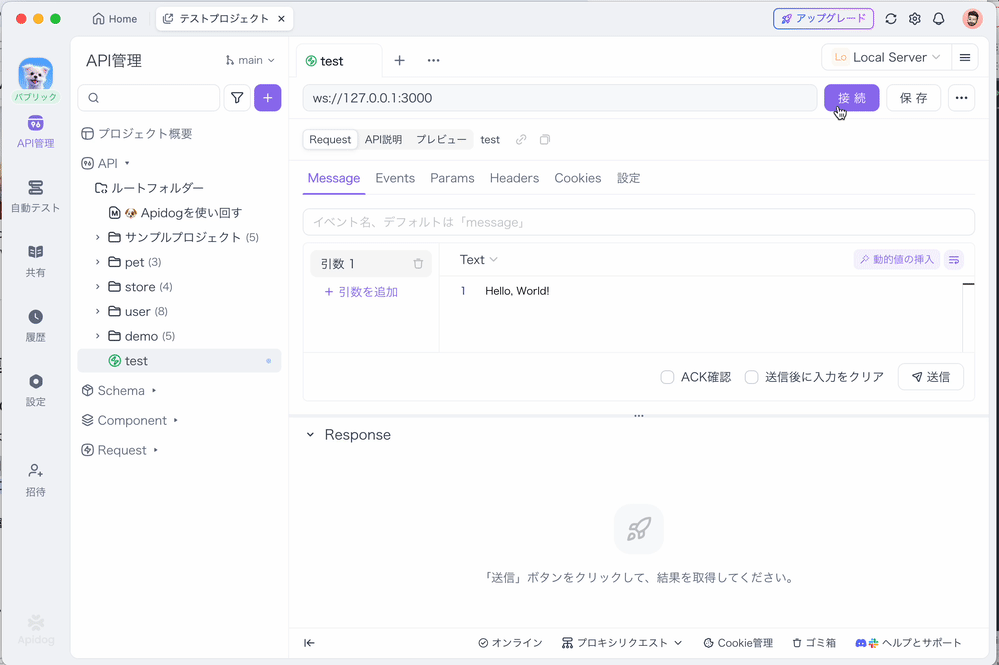Open main branch dropdown
This screenshot has height=665, width=999.
[250, 60]
